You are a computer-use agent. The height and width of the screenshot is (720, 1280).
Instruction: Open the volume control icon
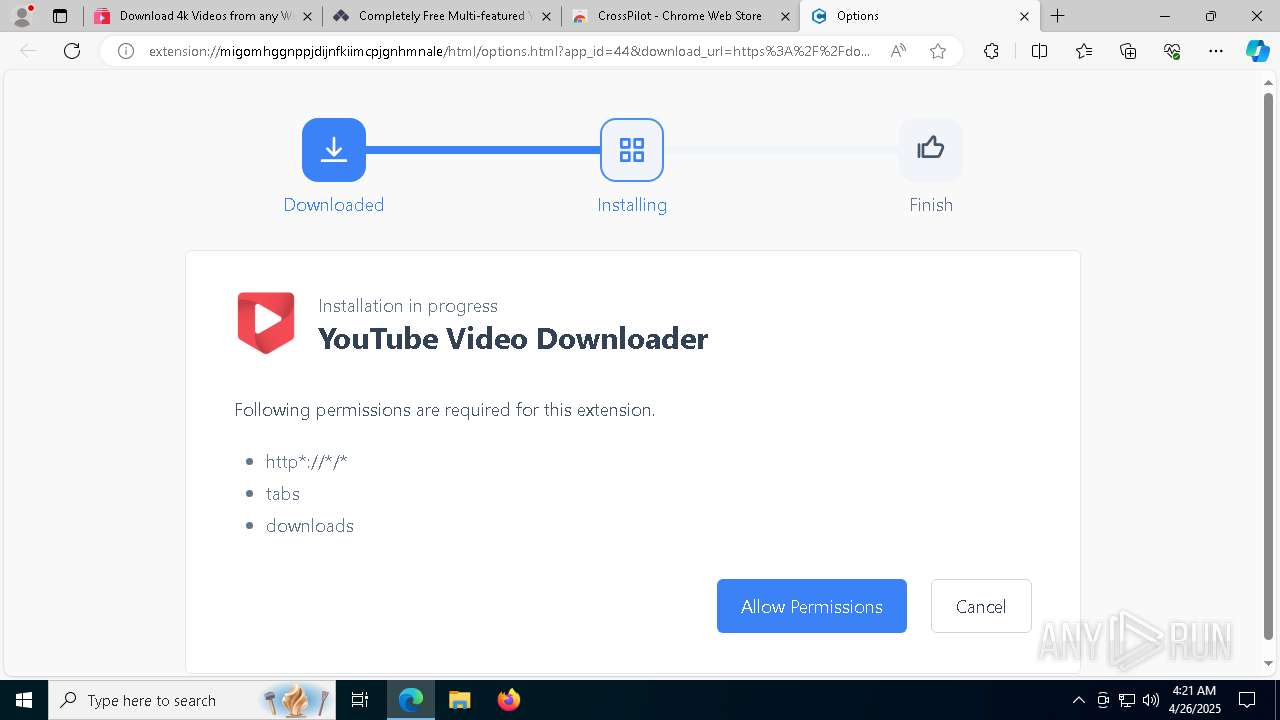pyautogui.click(x=1150, y=700)
